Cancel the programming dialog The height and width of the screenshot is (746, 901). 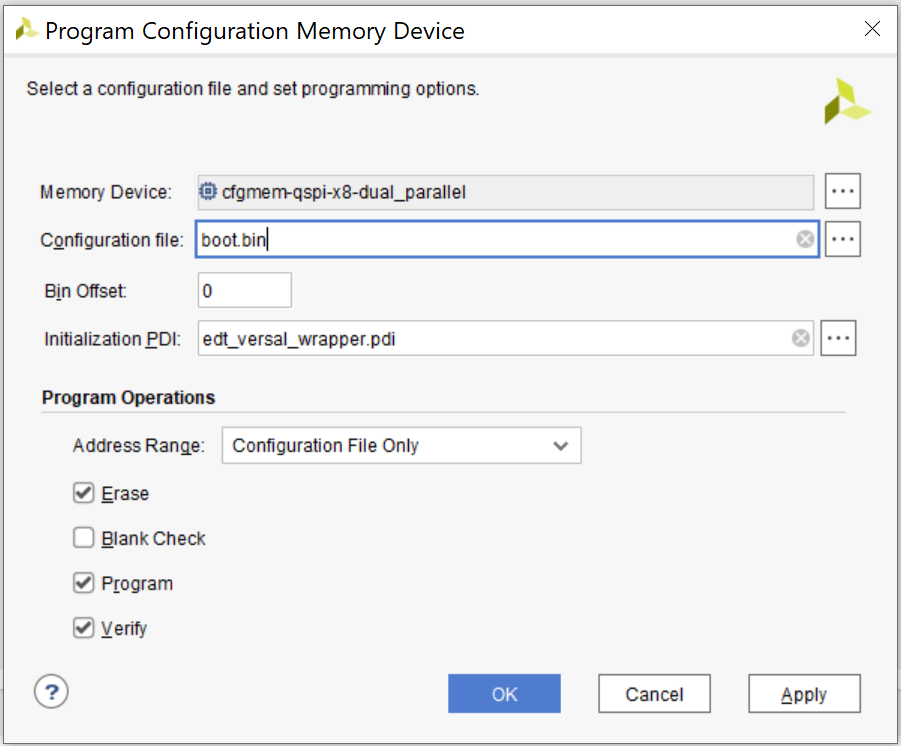pyautogui.click(x=654, y=694)
